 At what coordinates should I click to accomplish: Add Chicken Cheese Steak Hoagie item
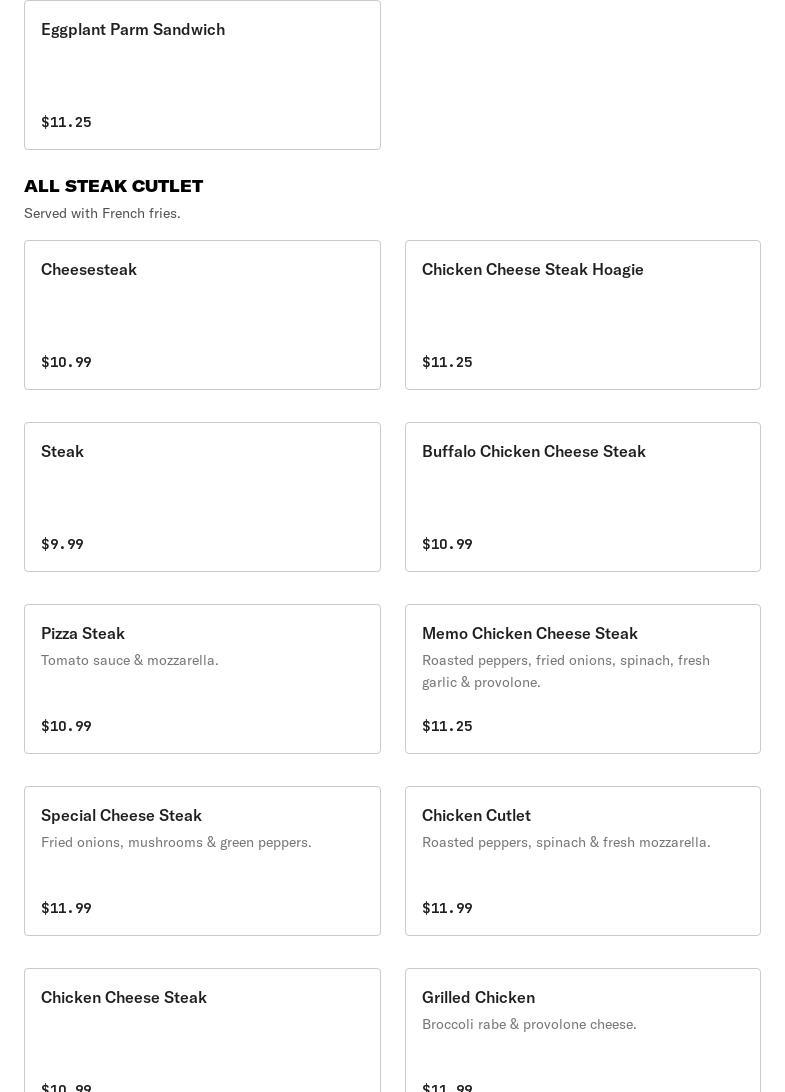(582, 315)
